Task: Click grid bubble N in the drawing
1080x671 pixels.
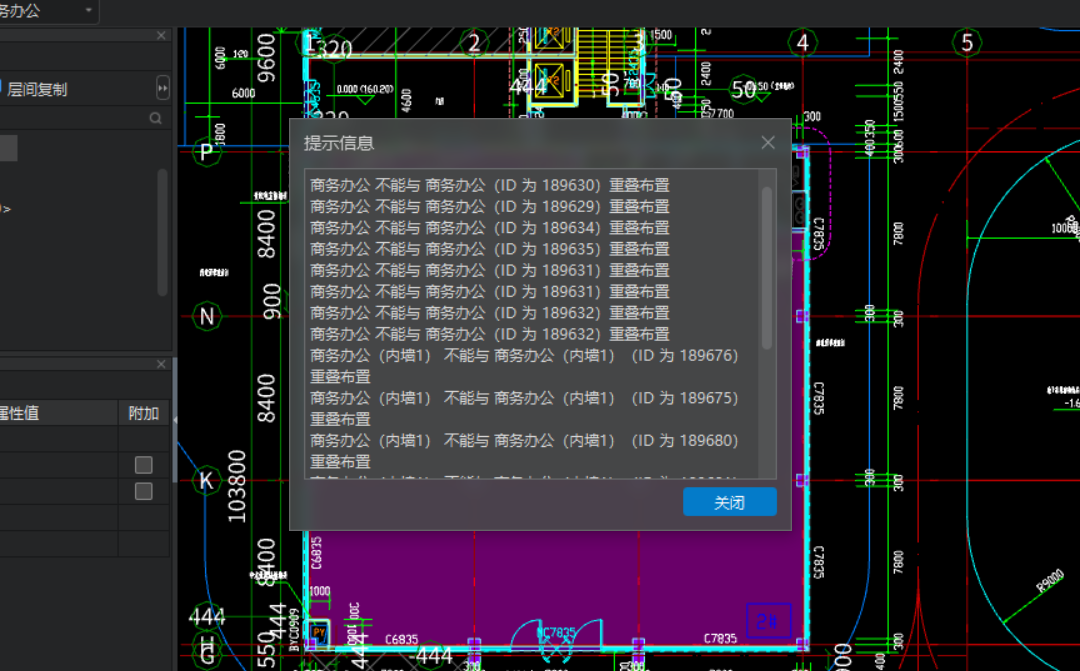Action: coord(205,316)
